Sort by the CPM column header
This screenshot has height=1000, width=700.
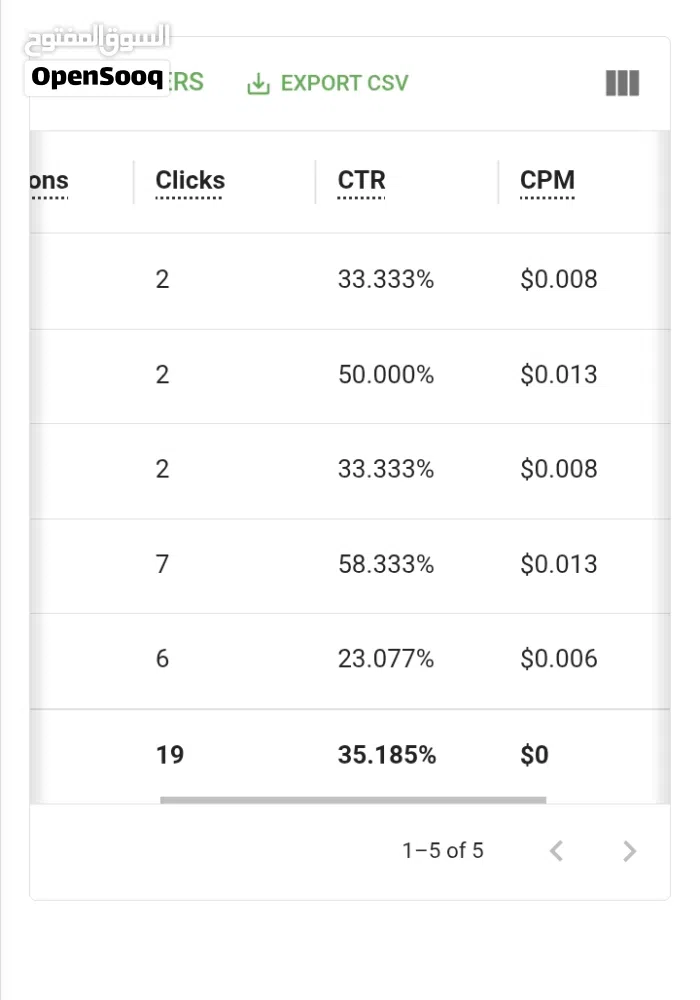[x=548, y=180]
